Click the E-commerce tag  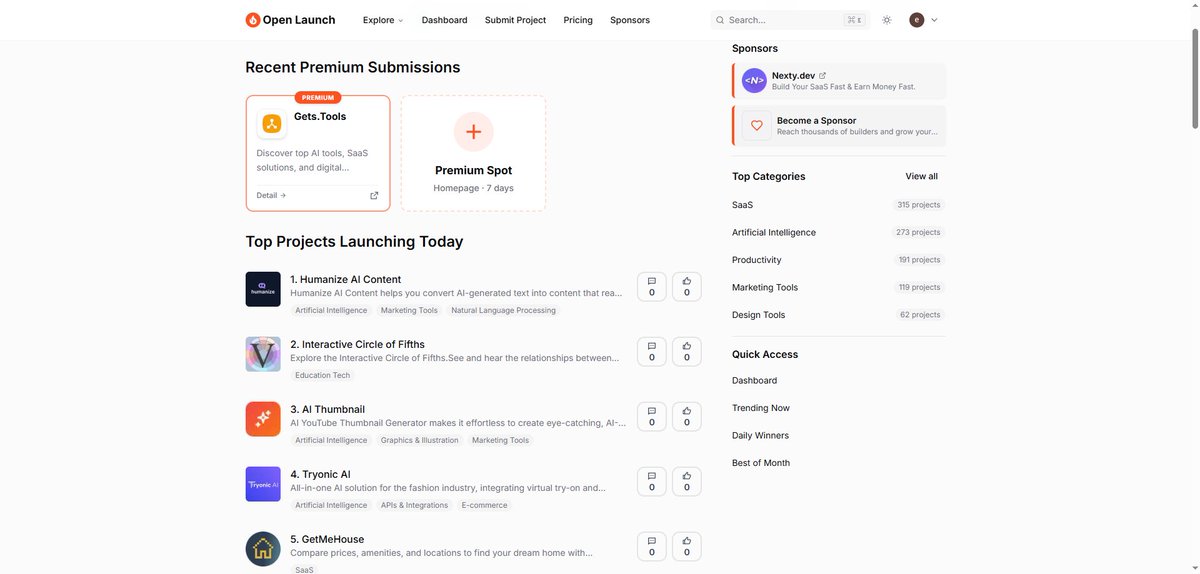(x=484, y=505)
